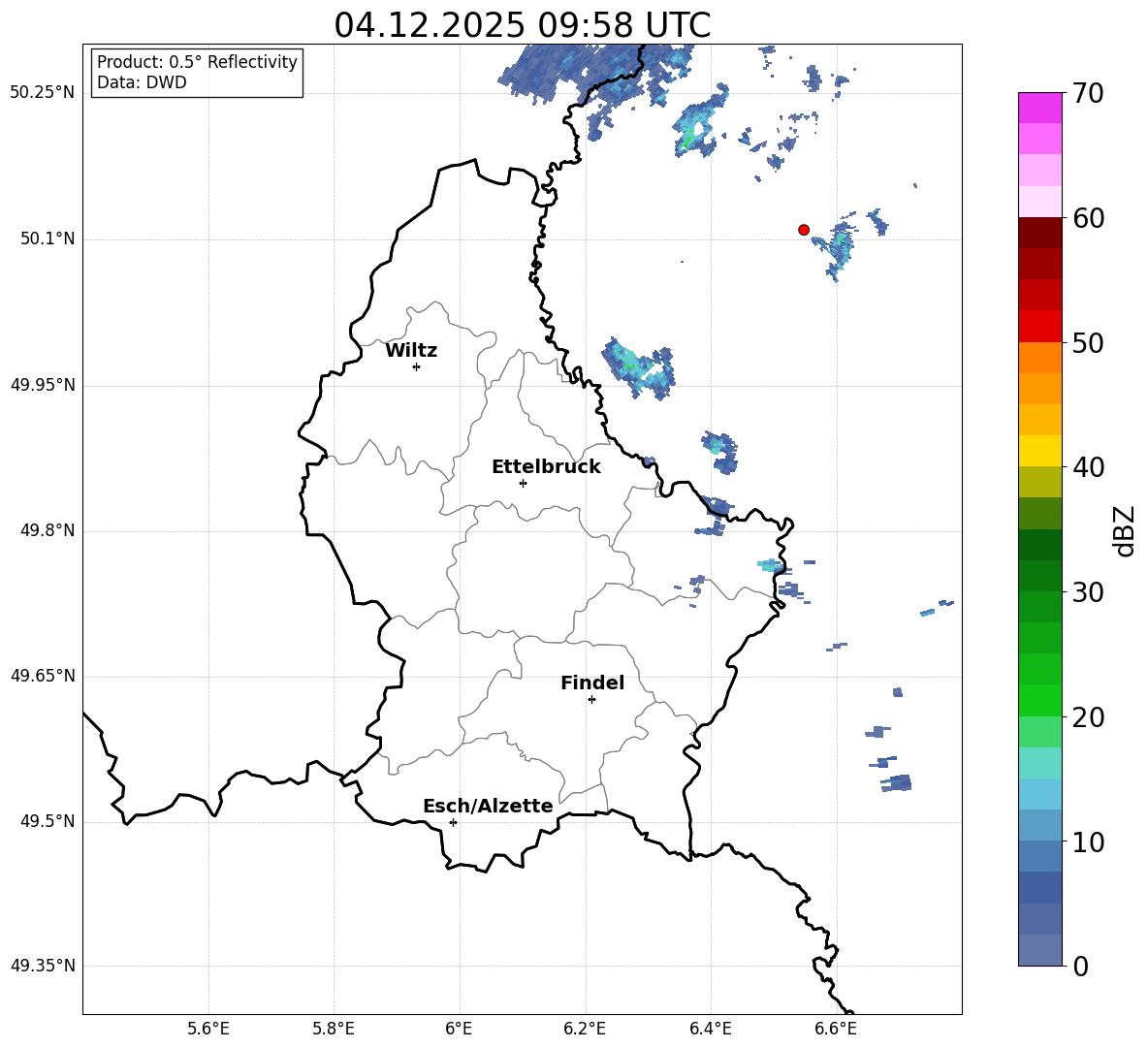
Task: Click the Esch/Alzette station cross marker
Action: pyautogui.click(x=453, y=822)
